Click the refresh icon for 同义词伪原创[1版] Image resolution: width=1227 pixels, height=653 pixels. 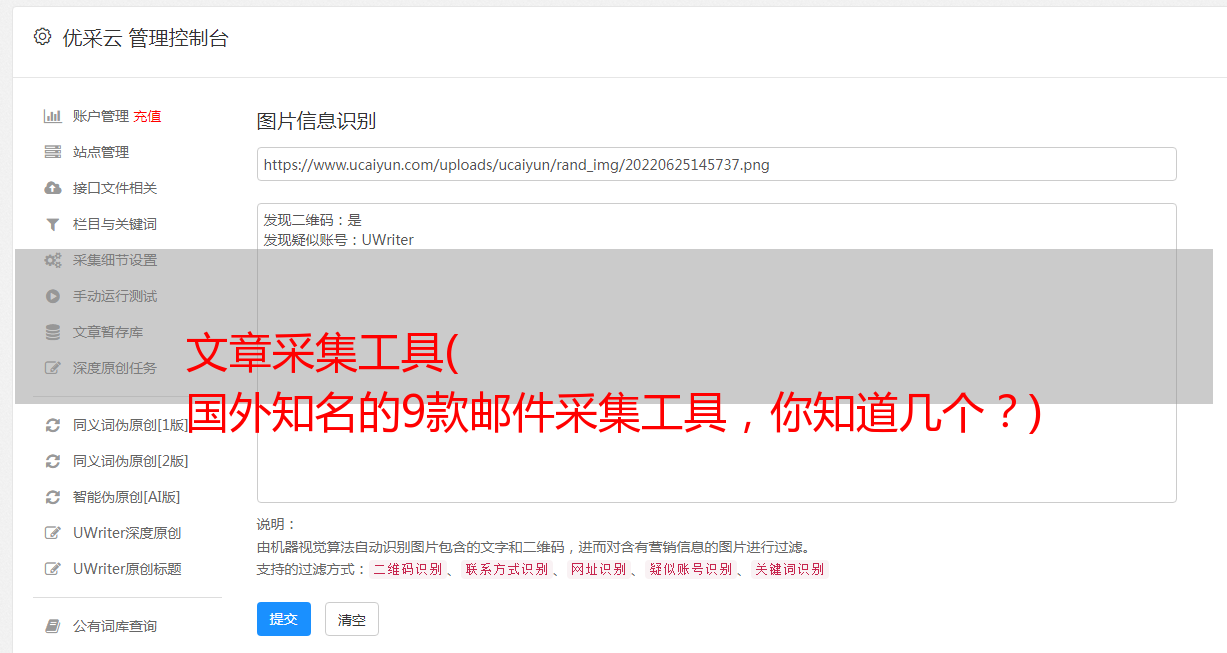pyautogui.click(x=53, y=425)
